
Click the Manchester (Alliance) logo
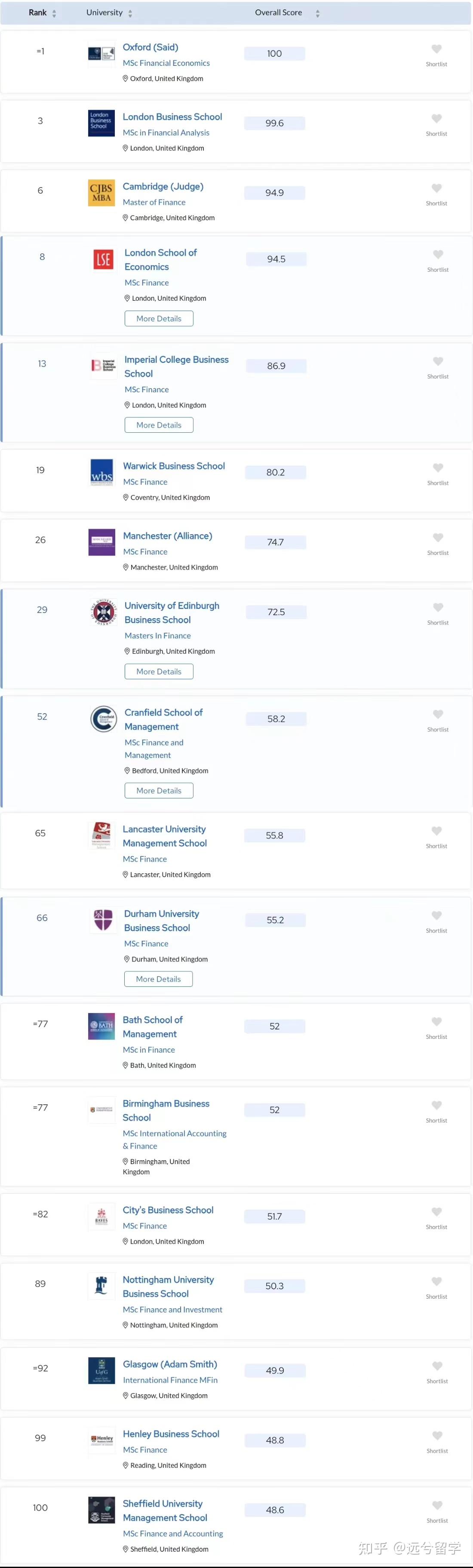coord(101,542)
